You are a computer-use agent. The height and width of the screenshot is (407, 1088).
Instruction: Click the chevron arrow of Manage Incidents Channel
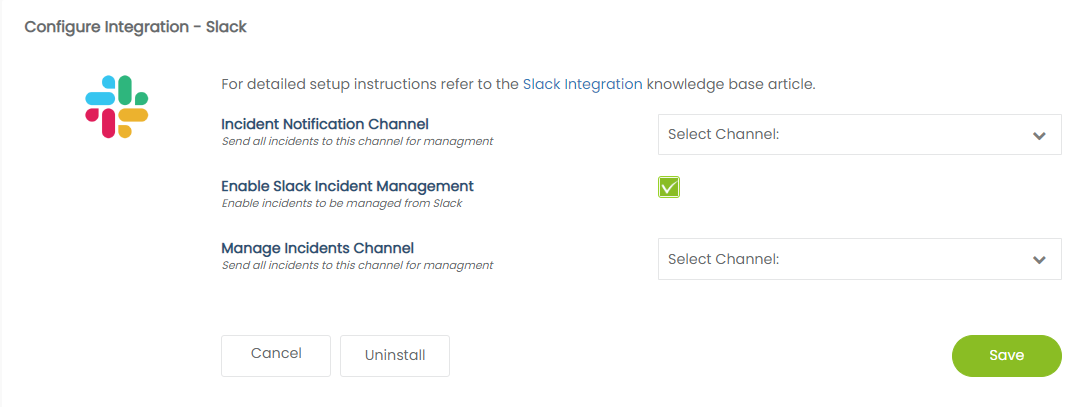(1039, 260)
